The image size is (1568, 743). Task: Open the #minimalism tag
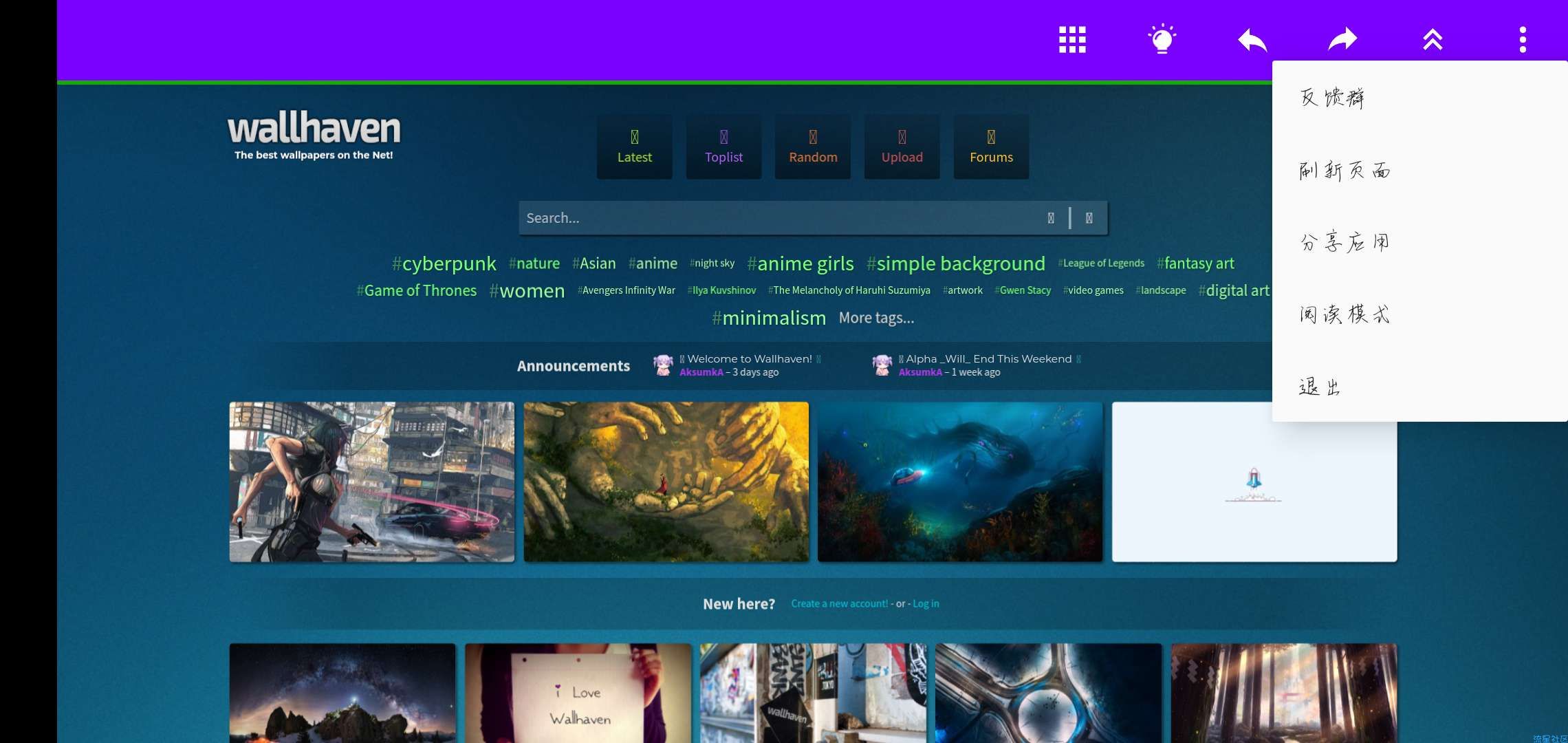click(769, 318)
